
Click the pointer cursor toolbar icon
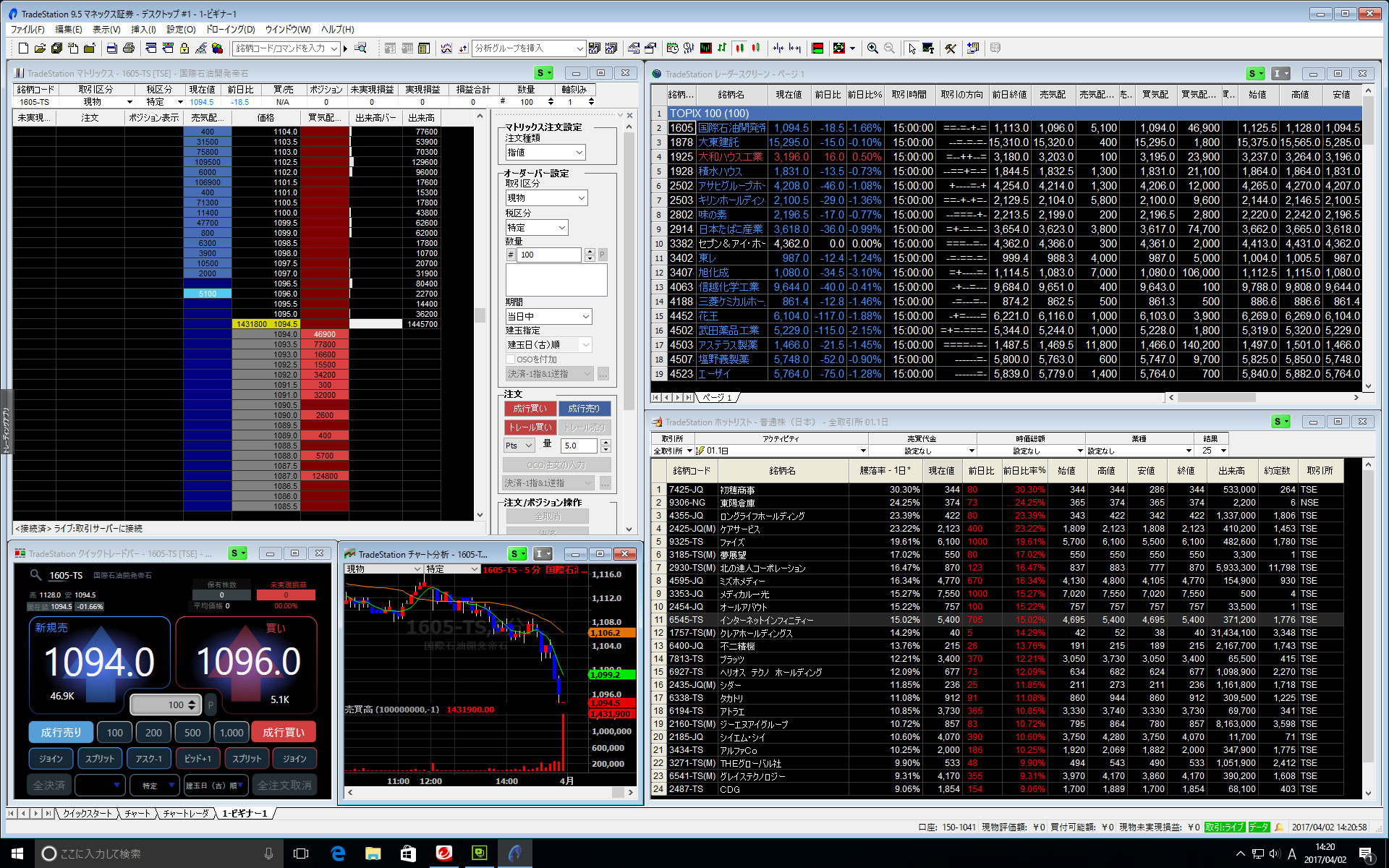(x=912, y=48)
